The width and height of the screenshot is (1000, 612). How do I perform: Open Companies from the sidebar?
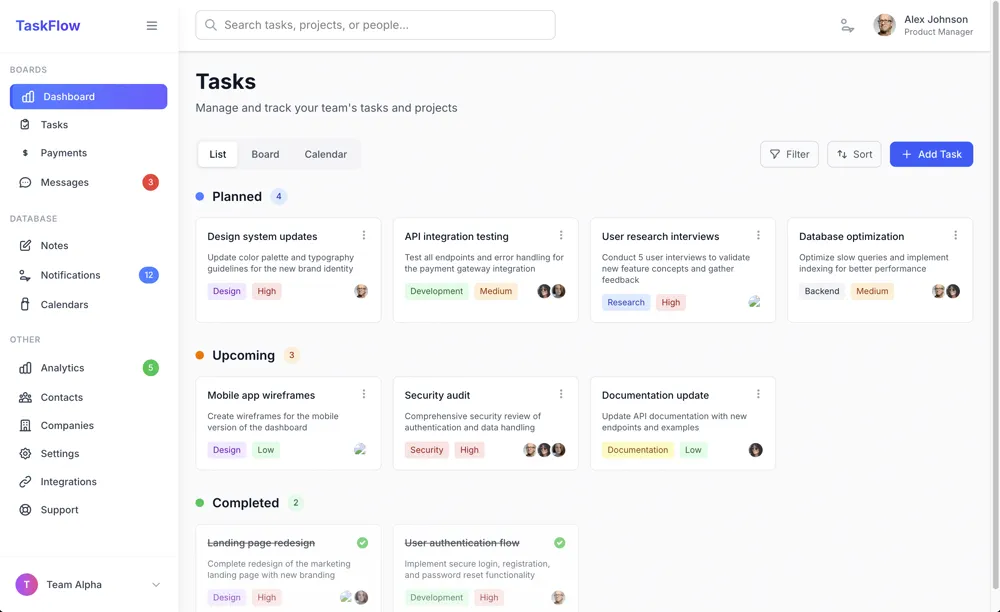click(67, 426)
